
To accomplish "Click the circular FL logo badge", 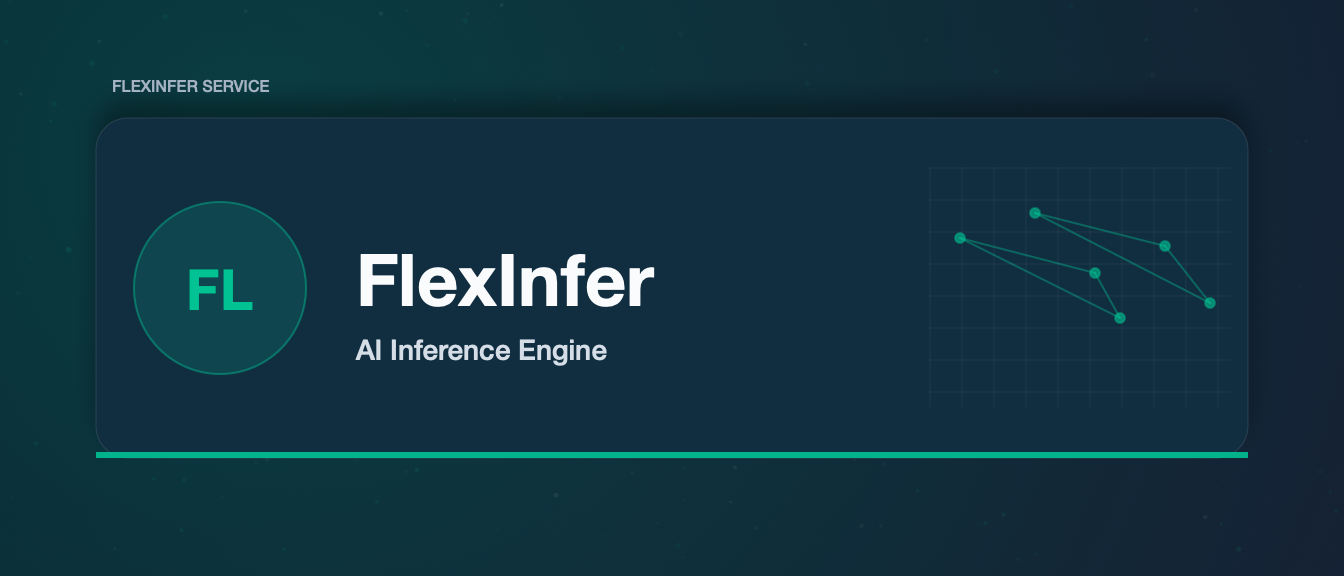I will (x=220, y=288).
